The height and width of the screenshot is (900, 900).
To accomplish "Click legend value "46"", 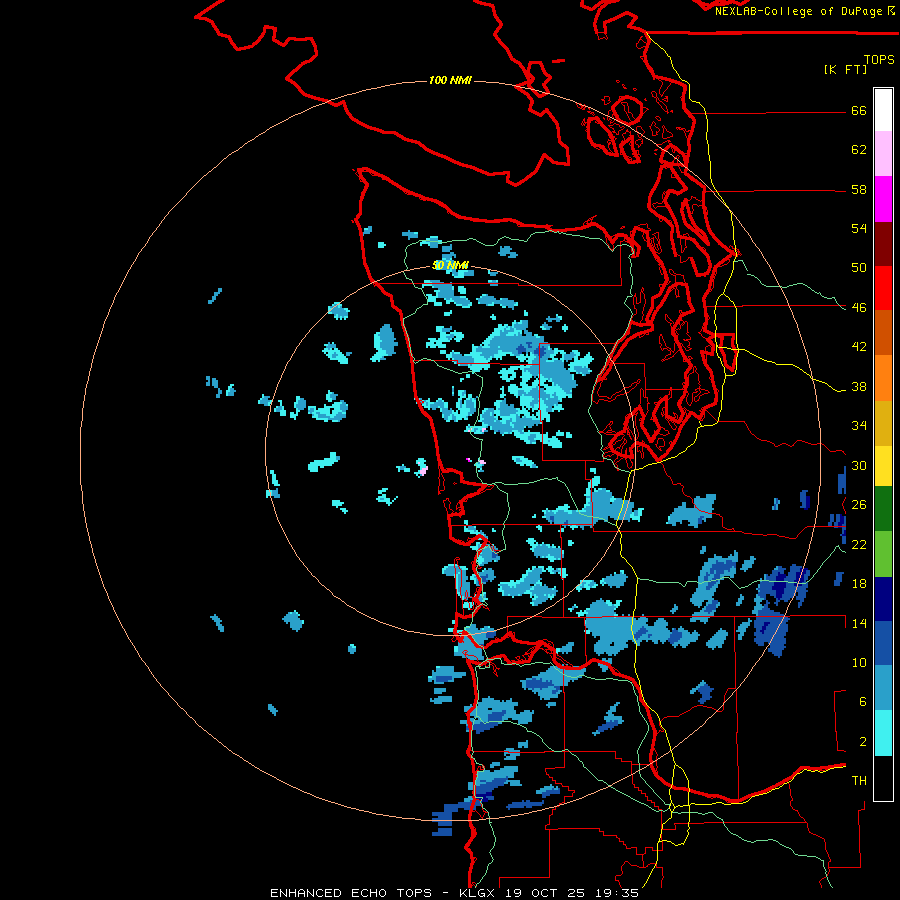I will [859, 308].
